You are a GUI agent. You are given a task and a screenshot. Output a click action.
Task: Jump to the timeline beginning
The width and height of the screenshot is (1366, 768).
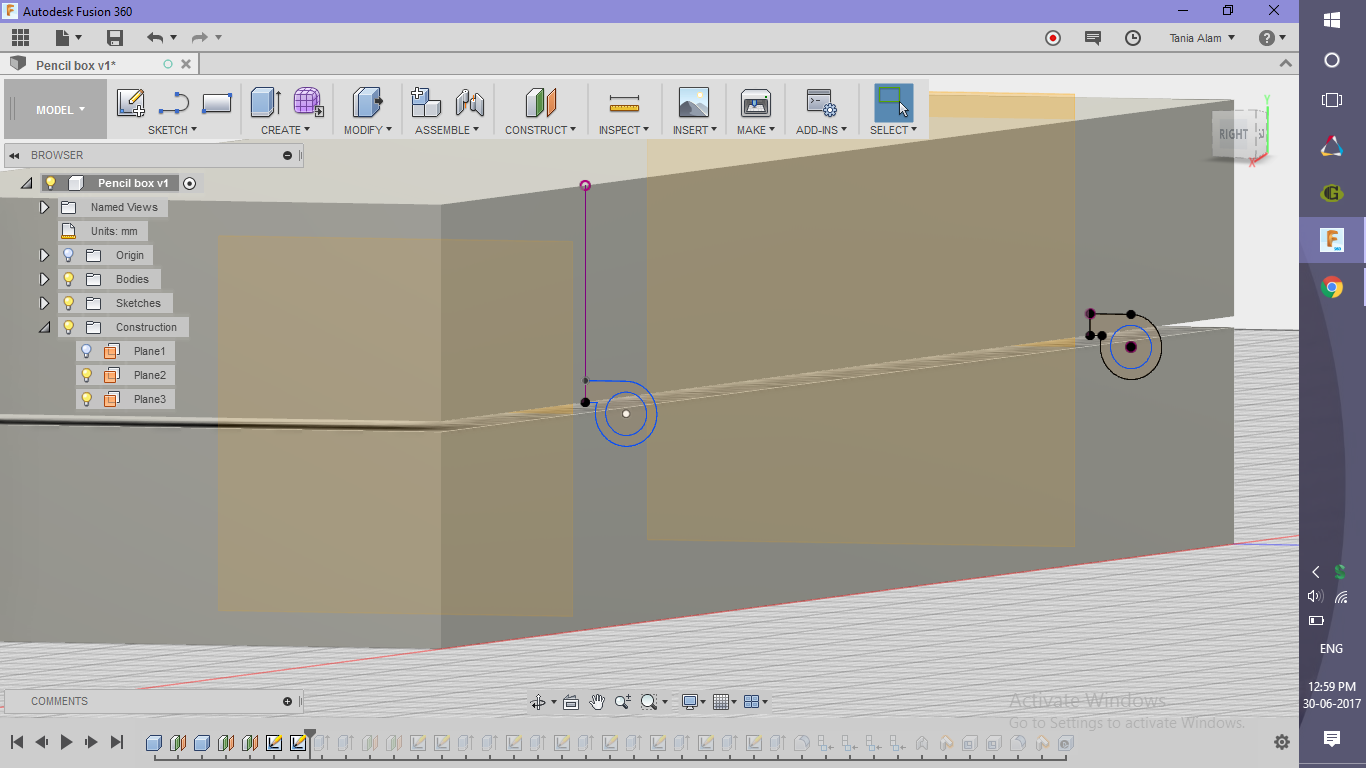17,742
